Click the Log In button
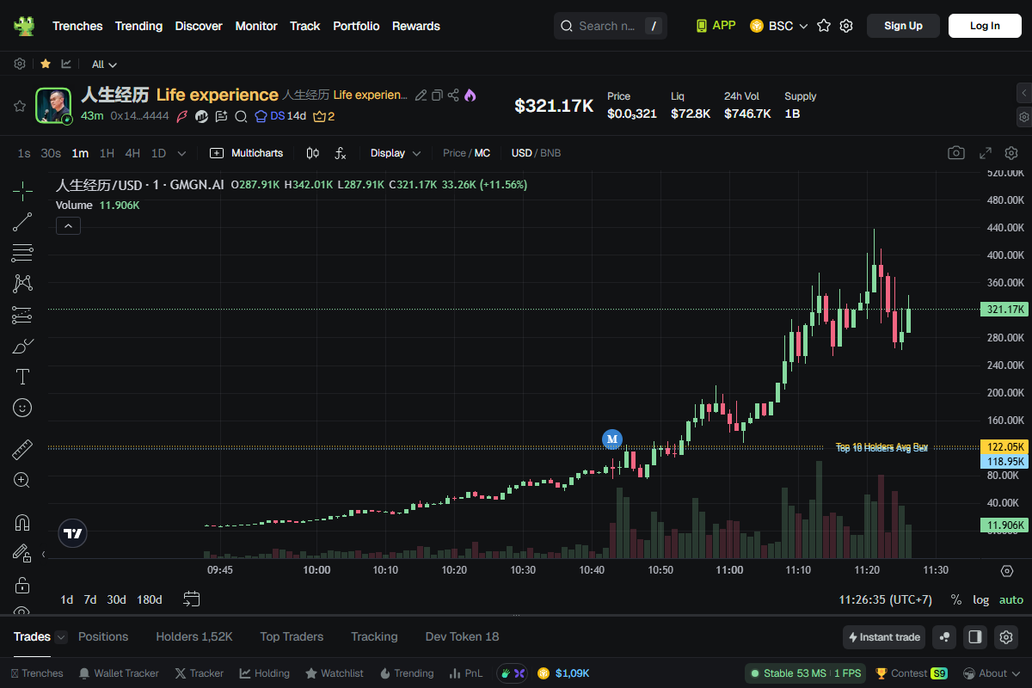Image resolution: width=1032 pixels, height=688 pixels. coord(984,26)
